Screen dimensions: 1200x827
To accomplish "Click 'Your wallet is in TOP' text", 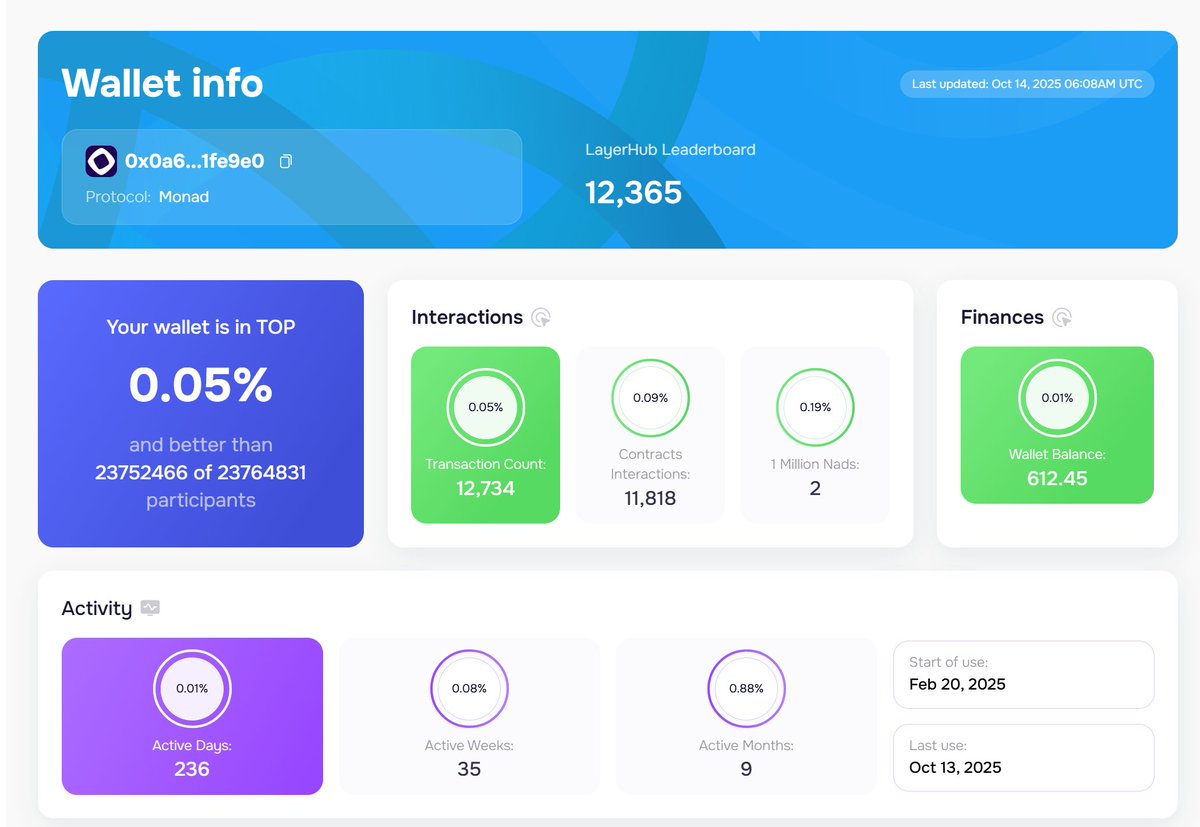I will [x=201, y=327].
